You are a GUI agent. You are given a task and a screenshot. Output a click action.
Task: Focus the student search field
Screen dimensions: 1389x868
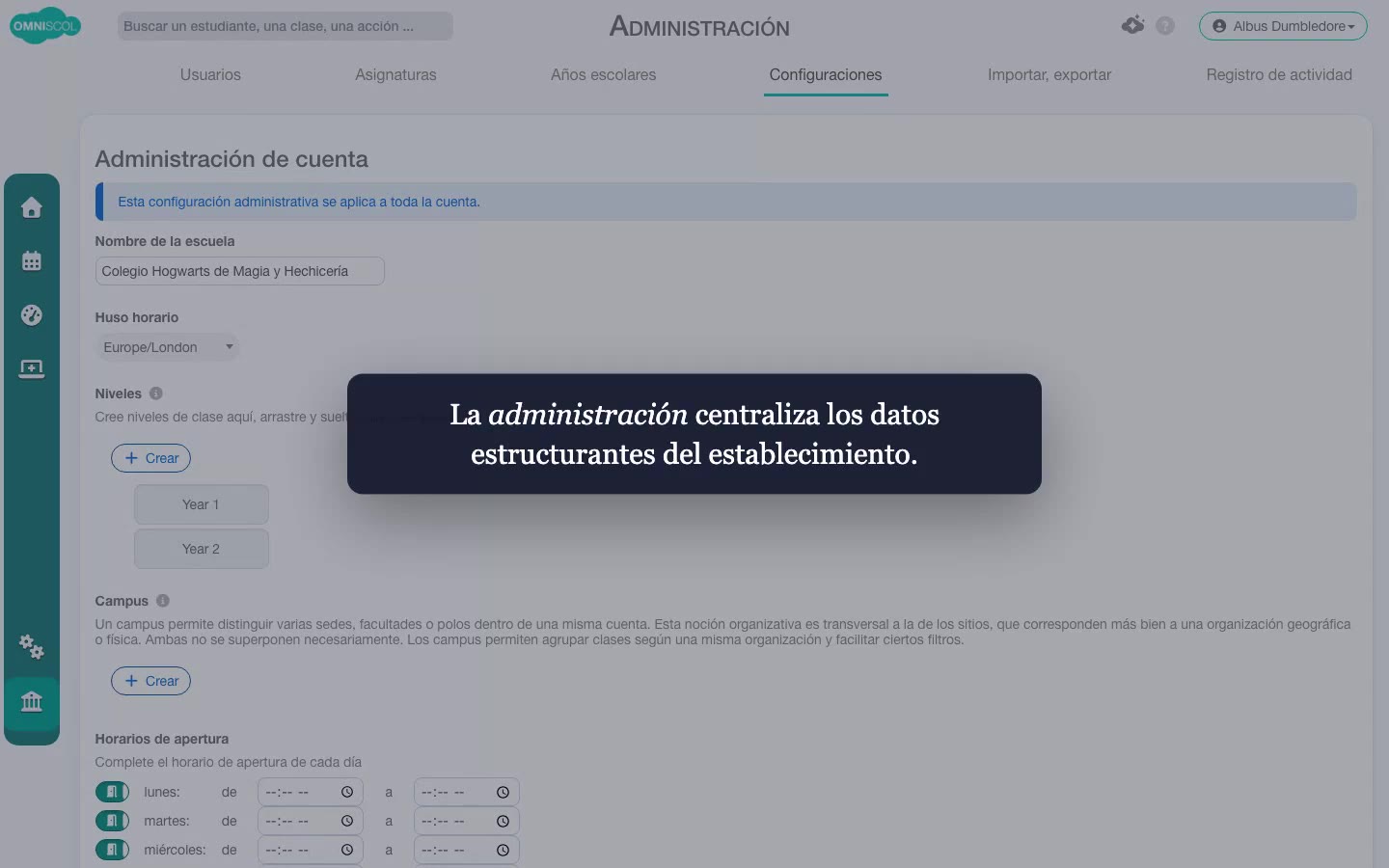(285, 26)
